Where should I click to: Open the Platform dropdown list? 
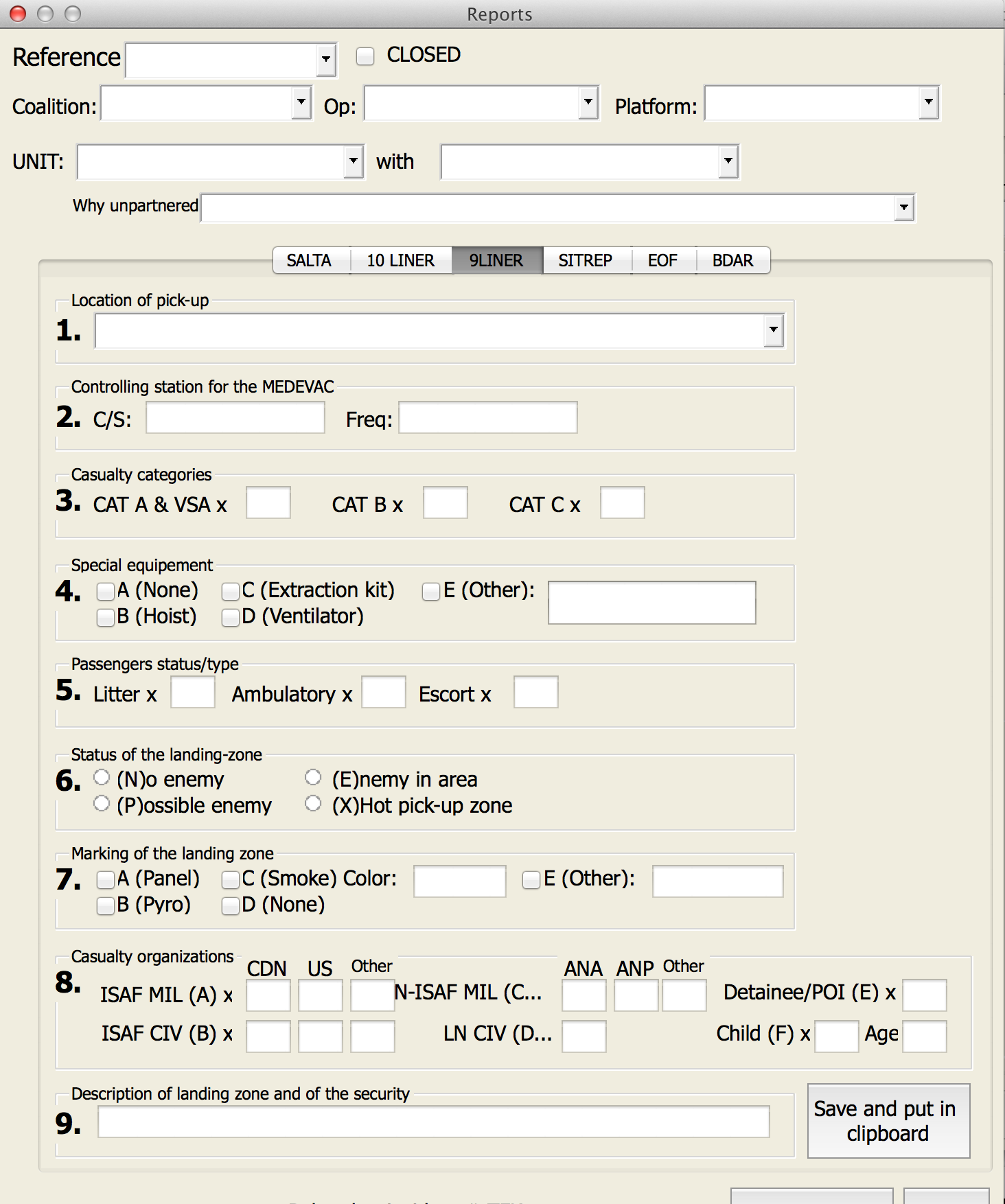pos(929,103)
